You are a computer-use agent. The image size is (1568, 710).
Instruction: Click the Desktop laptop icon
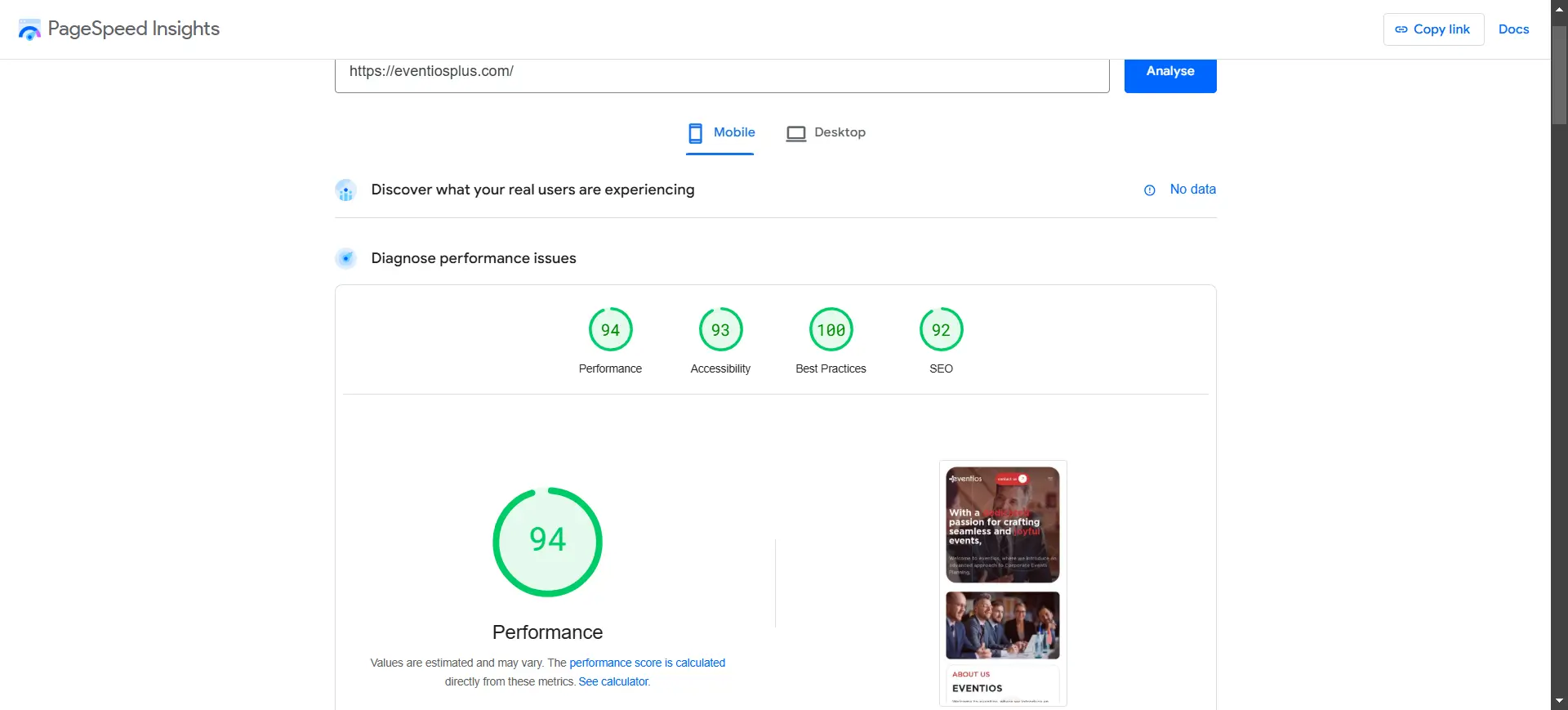796,133
